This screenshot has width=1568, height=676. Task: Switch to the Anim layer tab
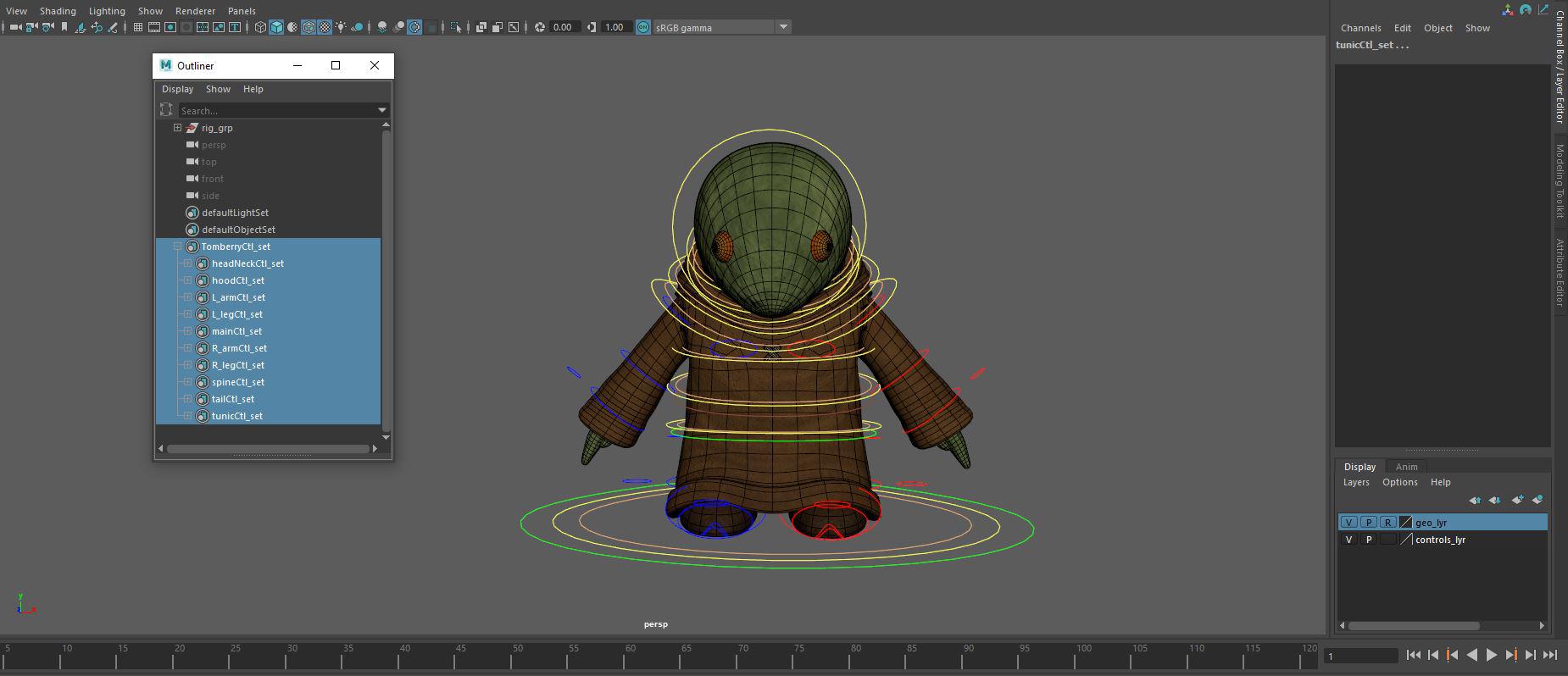click(x=1406, y=467)
